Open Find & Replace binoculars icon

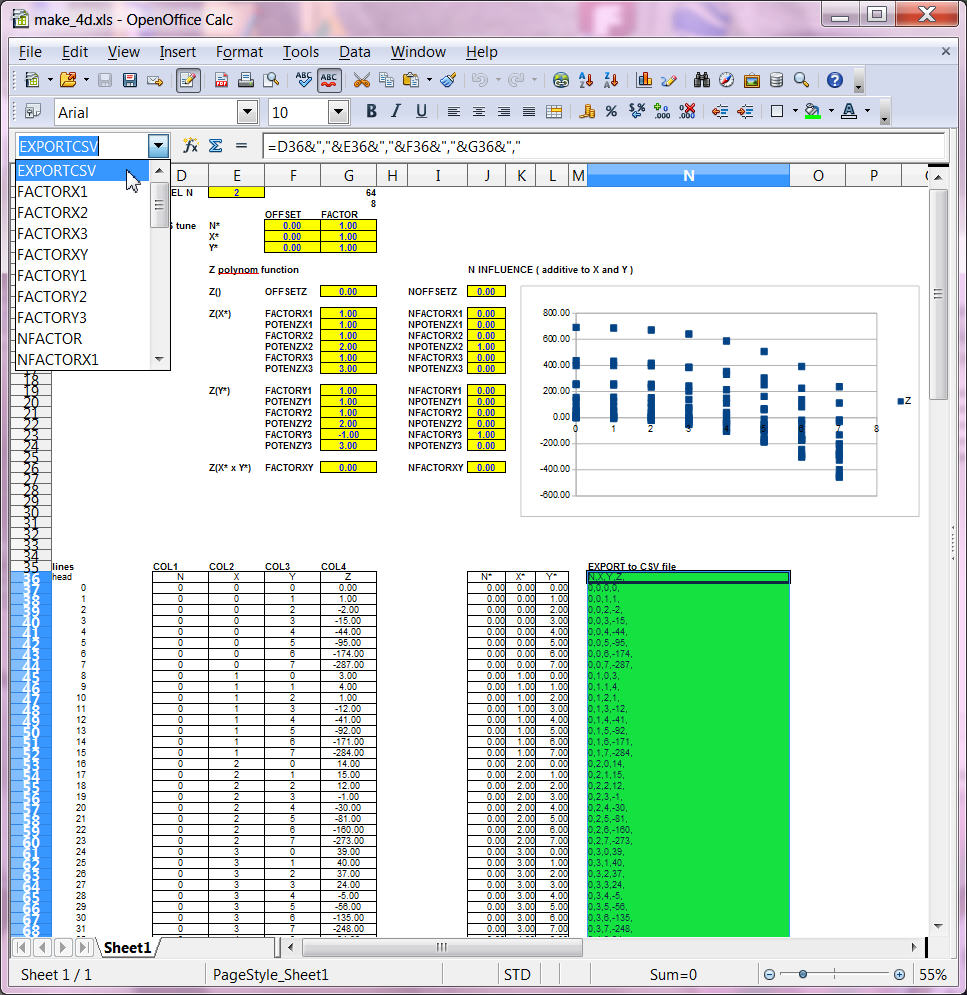click(x=702, y=80)
